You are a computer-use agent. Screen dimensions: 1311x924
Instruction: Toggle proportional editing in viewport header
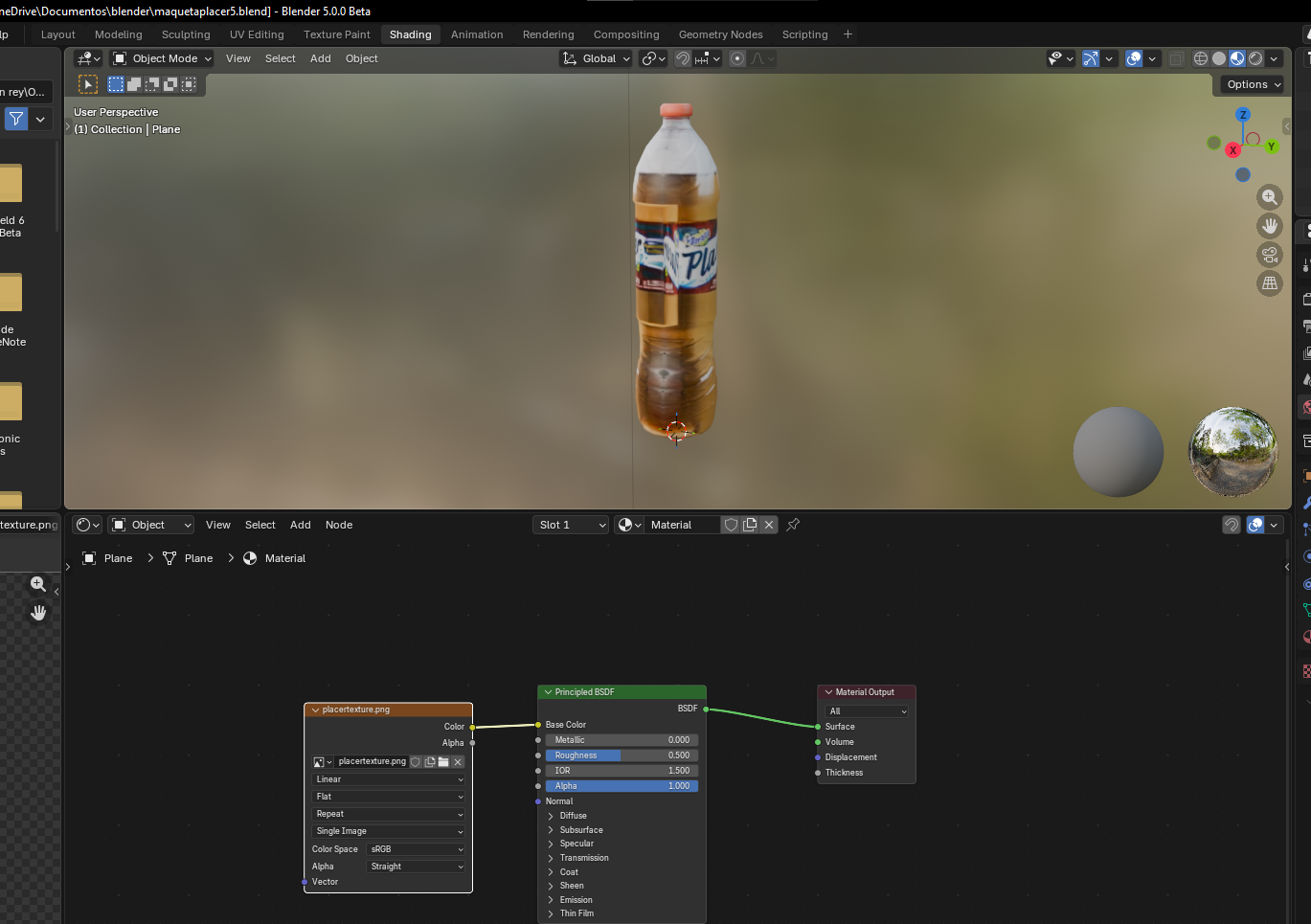click(x=737, y=58)
